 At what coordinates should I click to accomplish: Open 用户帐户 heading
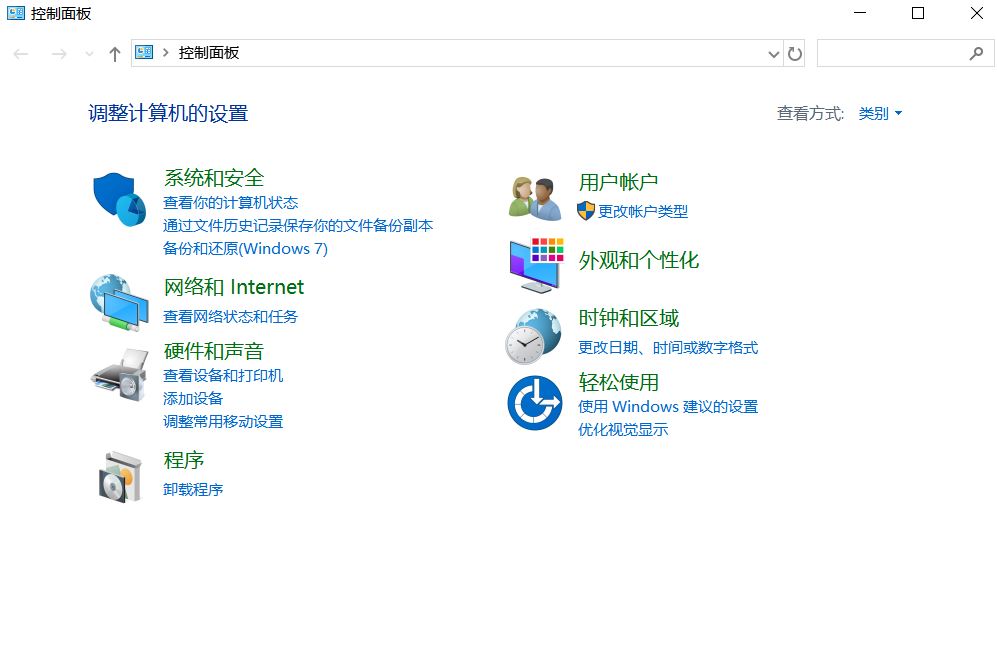coord(618,182)
